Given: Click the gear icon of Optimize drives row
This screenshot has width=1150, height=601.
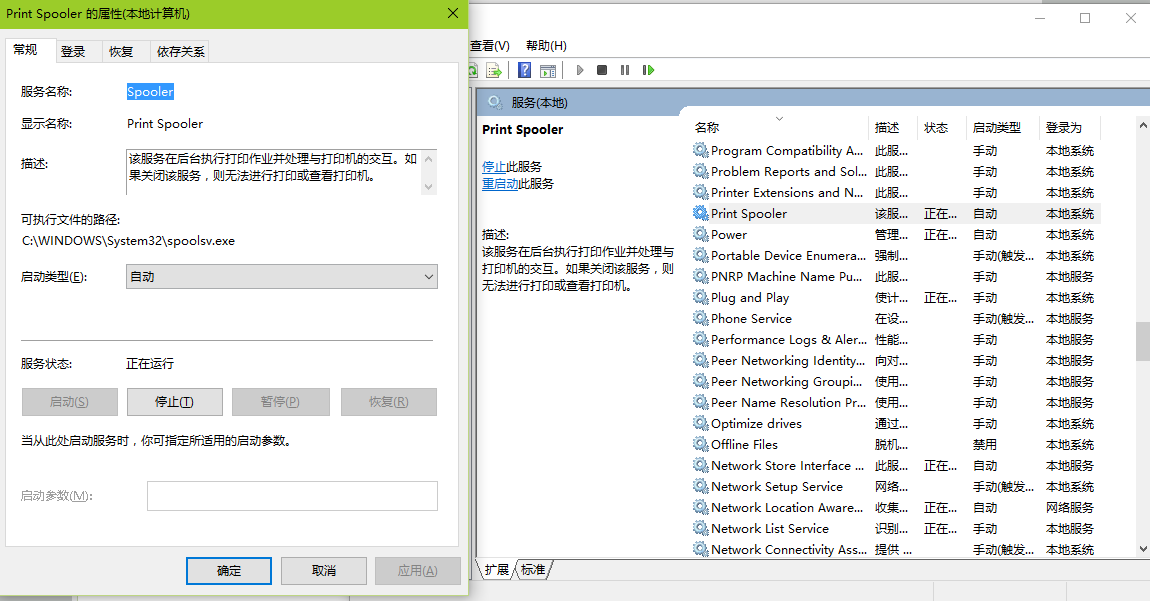Looking at the screenshot, I should 700,423.
